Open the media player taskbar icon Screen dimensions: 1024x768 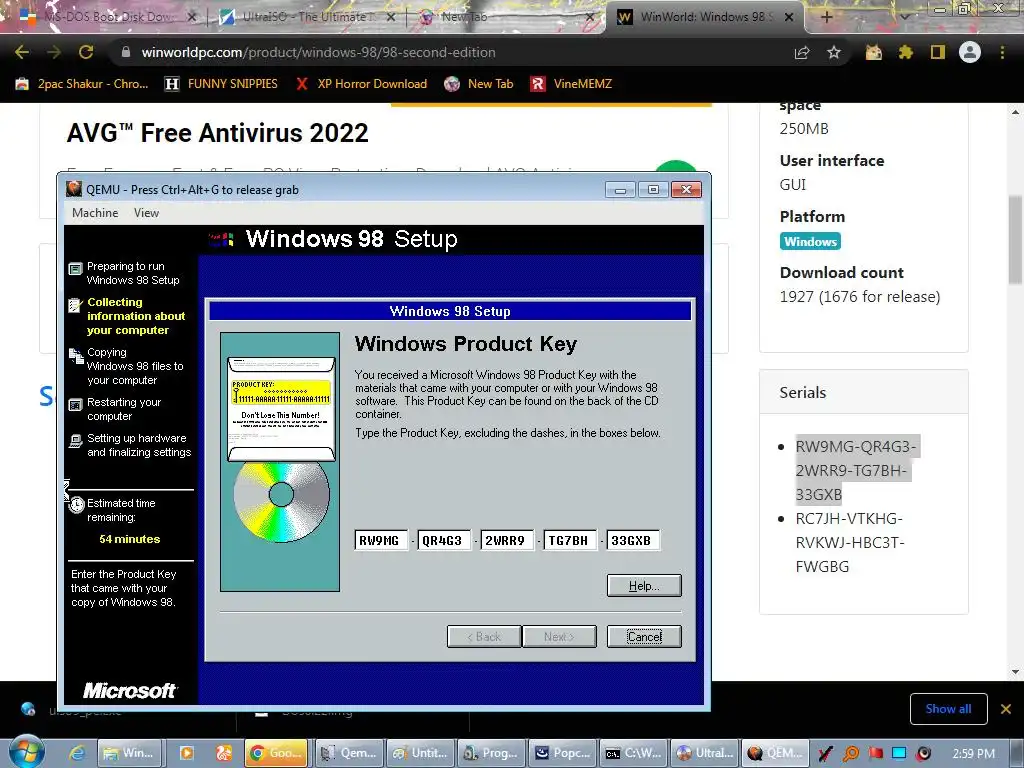pos(187,753)
